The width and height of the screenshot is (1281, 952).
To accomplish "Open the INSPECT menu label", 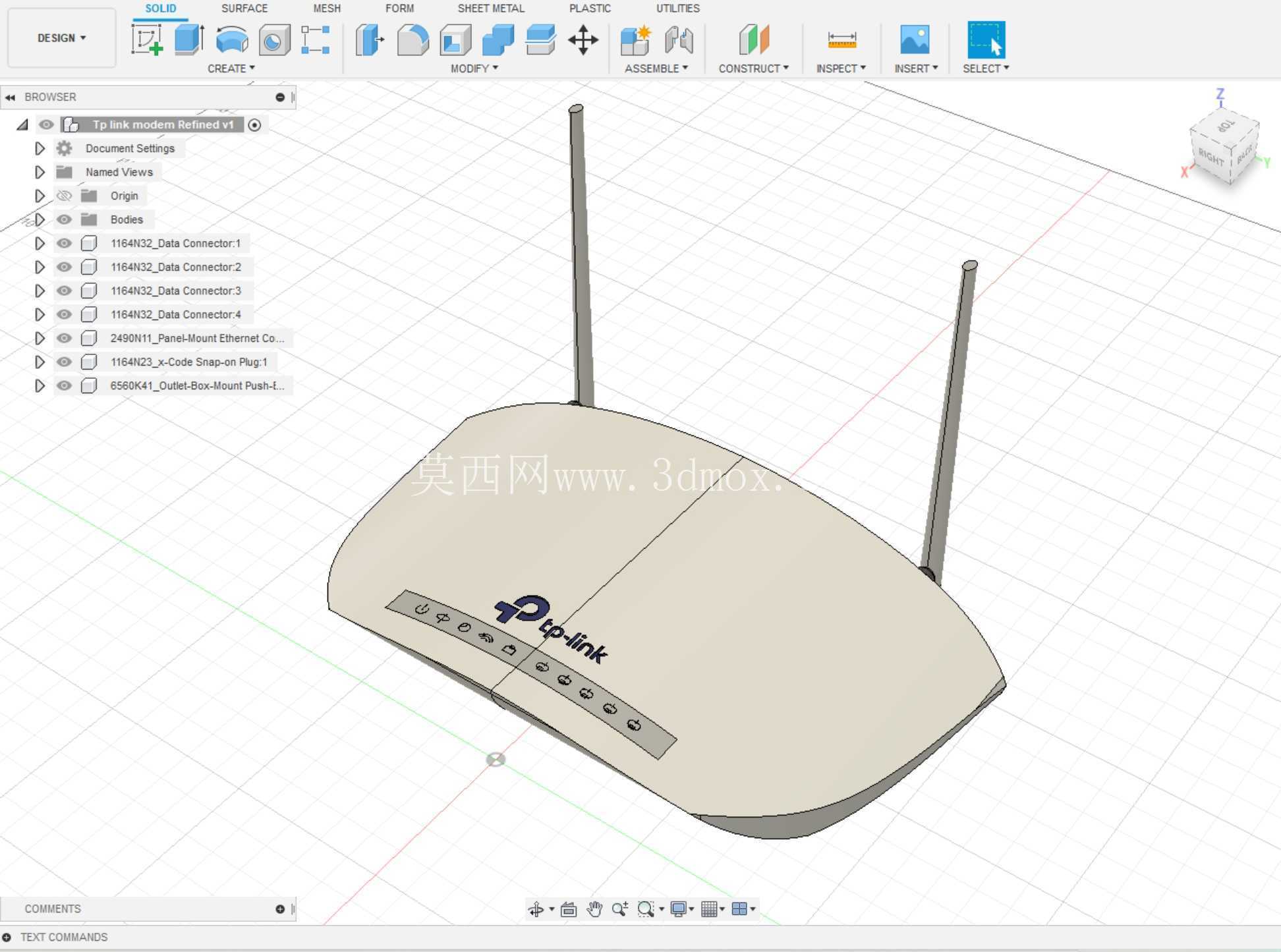I will [x=841, y=69].
